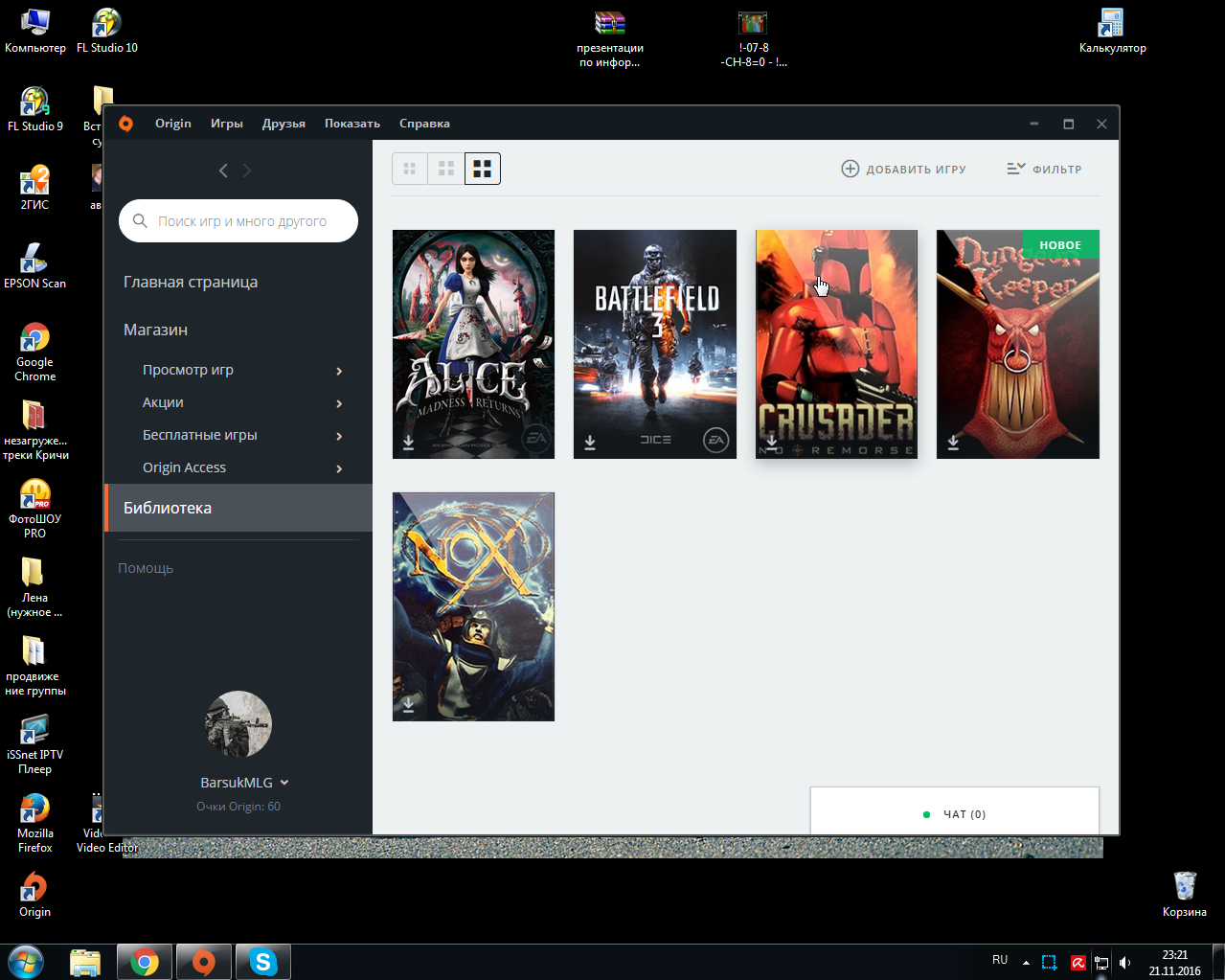
Task: Open the Игры menu
Action: pos(227,124)
